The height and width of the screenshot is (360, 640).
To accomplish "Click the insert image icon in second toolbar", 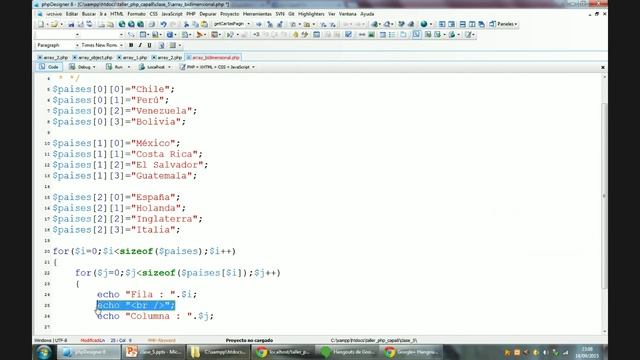I will (x=371, y=35).
